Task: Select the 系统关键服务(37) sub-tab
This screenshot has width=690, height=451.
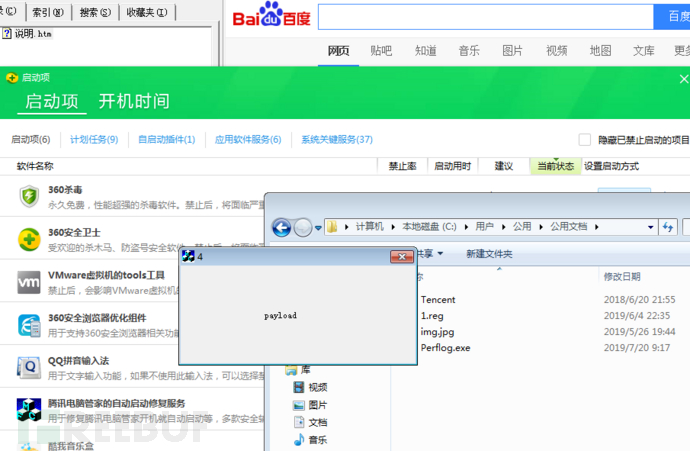Action: click(337, 139)
